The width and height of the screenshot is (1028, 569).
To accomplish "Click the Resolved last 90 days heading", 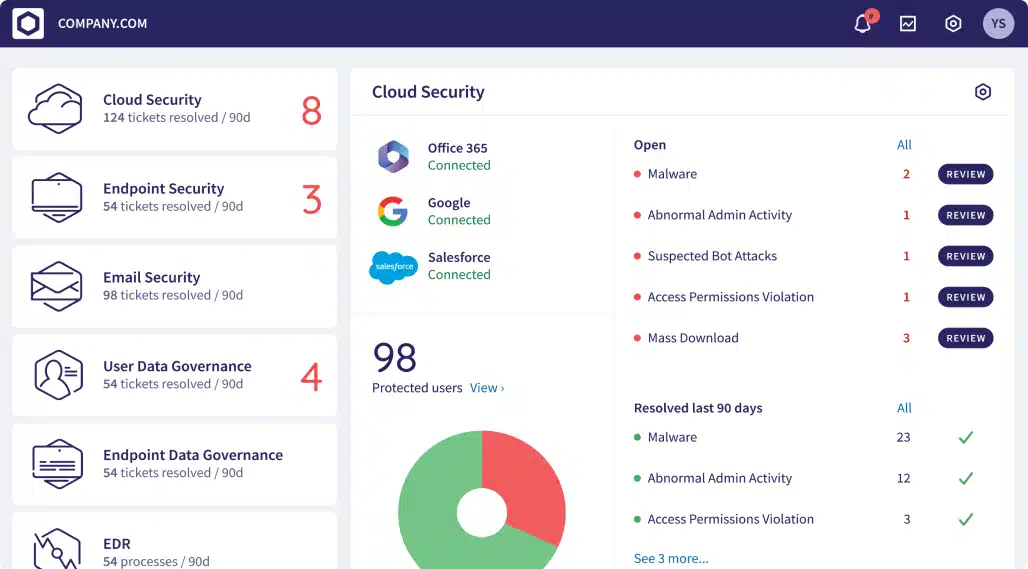I will 698,408.
